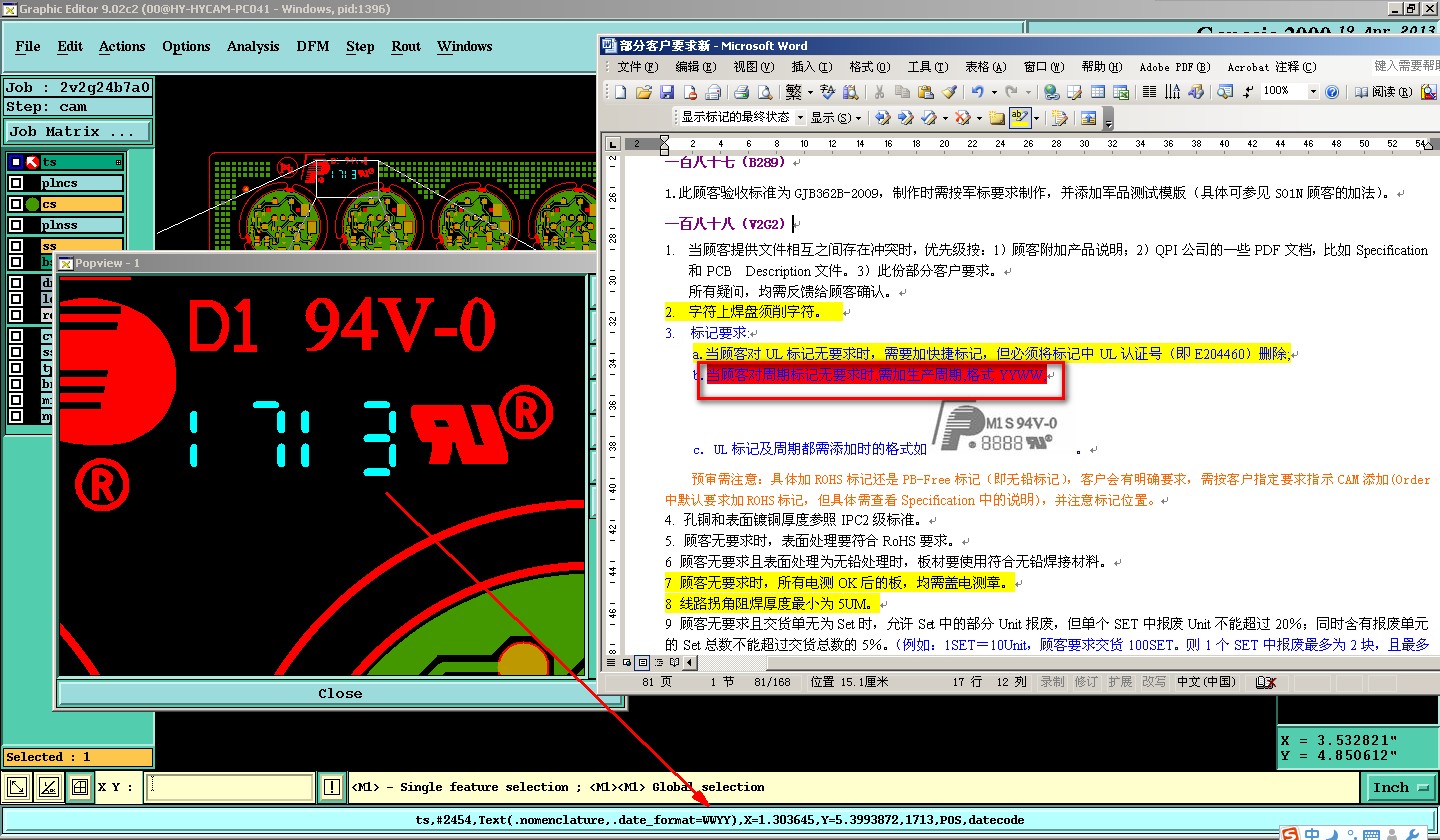Click the Columns icon in Word toolbar
Image resolution: width=1440 pixels, height=840 pixels.
1149,92
